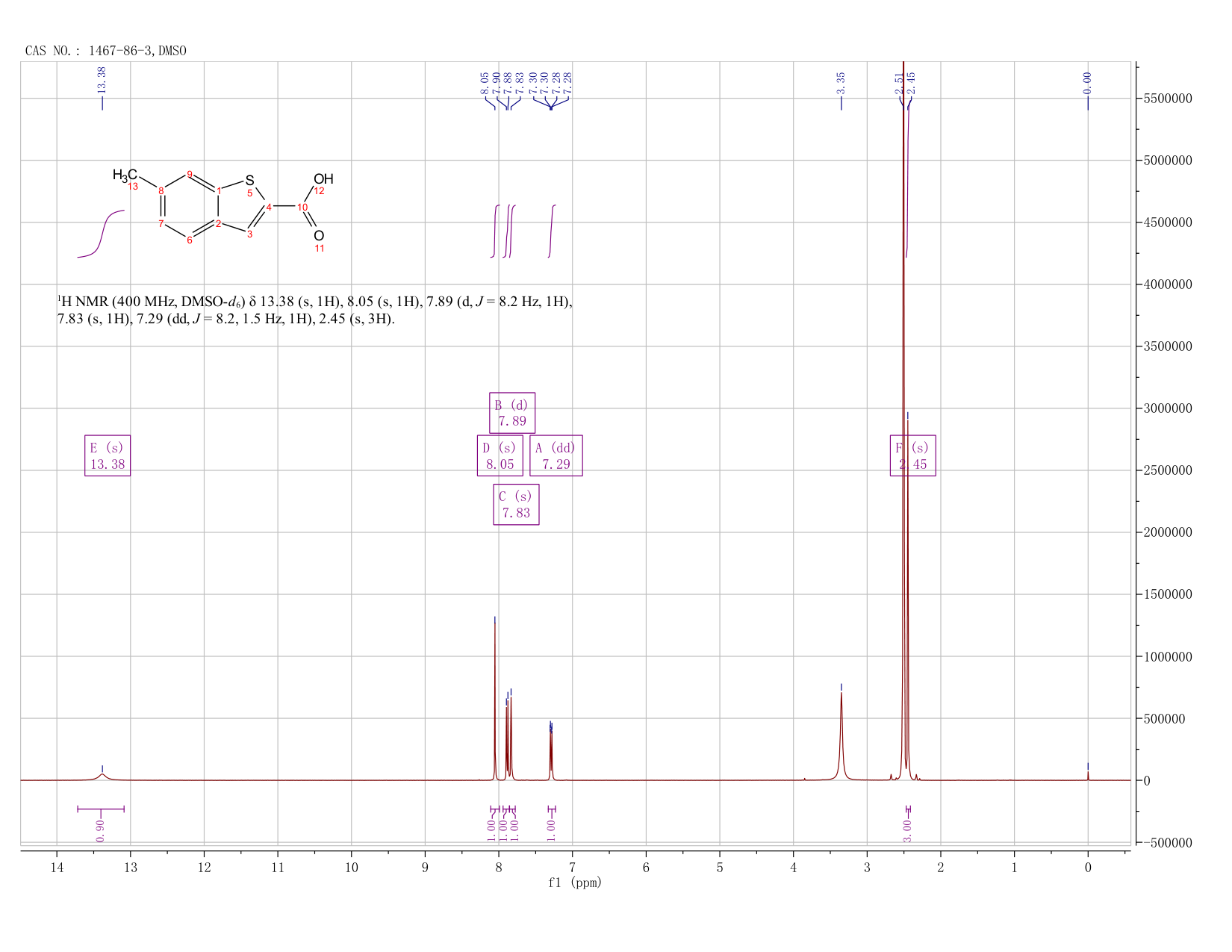1232x952 pixels.
Task: Click the f1 (ppm) axis label
Action: pyautogui.click(x=574, y=883)
